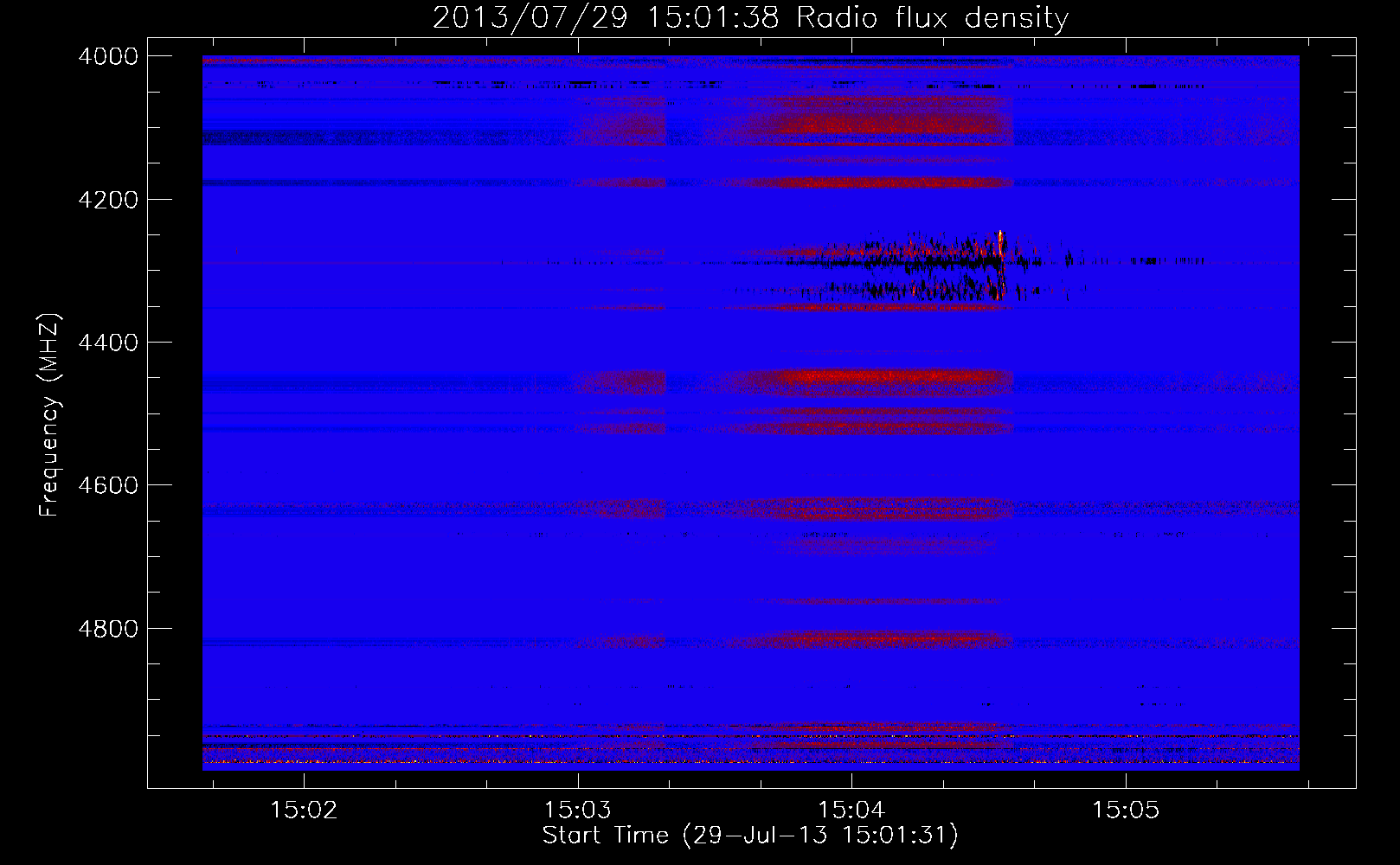Click the '4800' frequency axis label

click(108, 629)
